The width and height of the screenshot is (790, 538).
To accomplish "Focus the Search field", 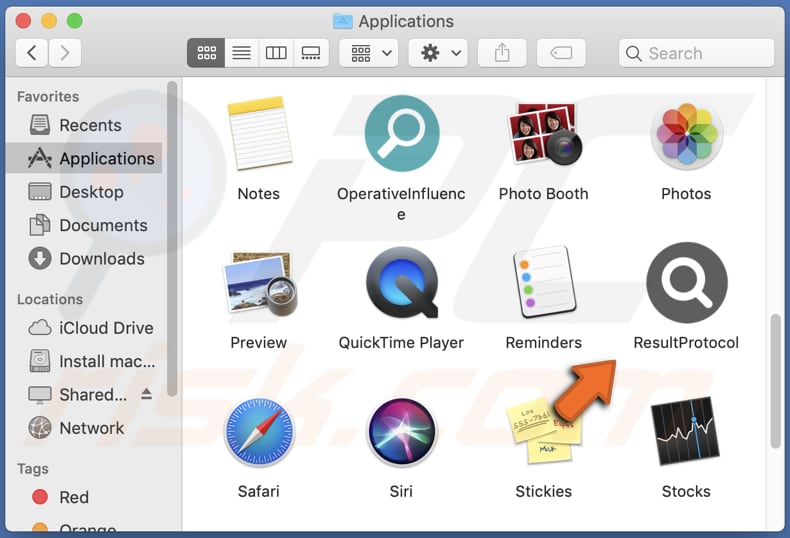I will pos(696,53).
